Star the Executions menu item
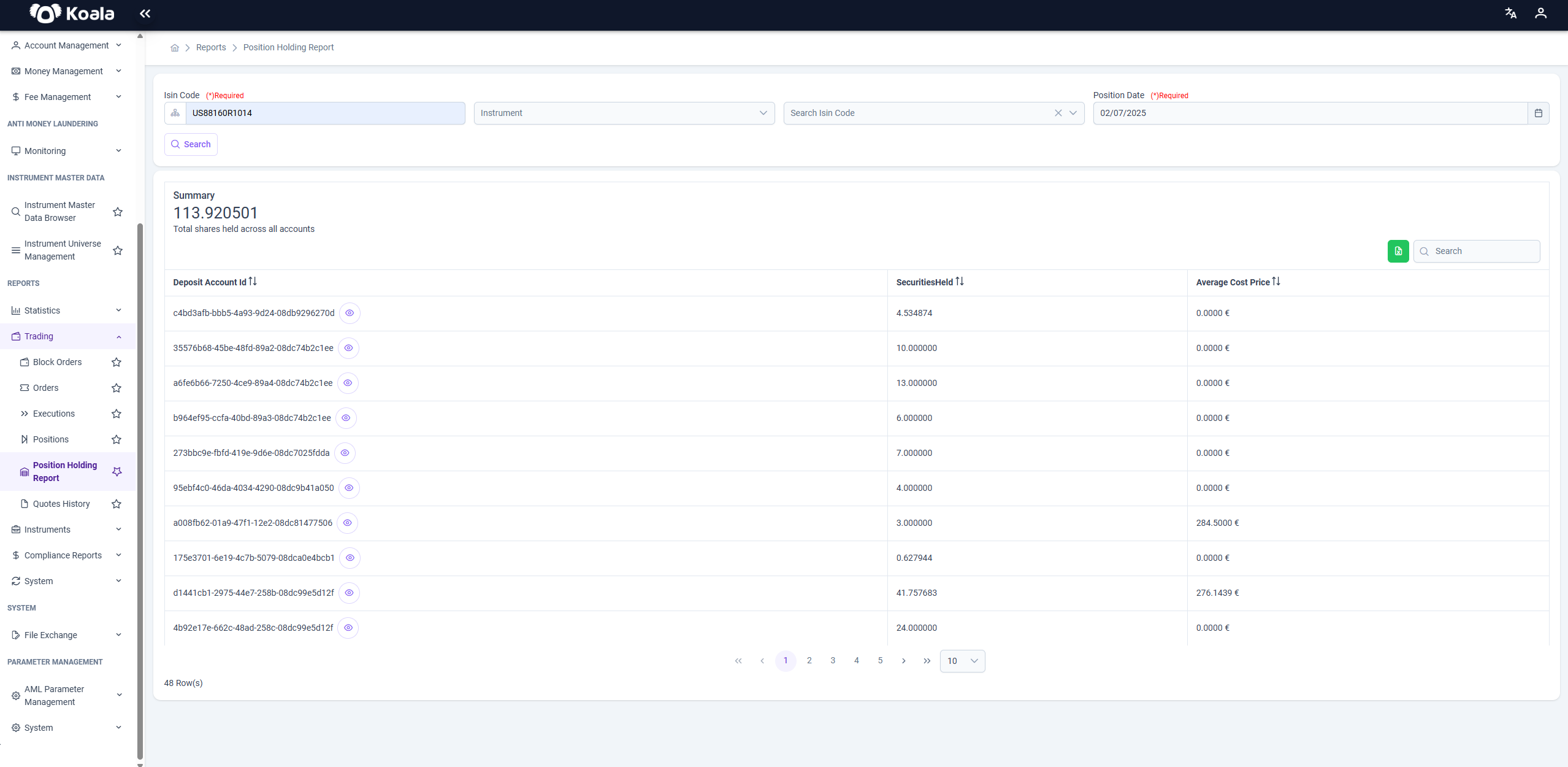The image size is (1568, 767). 117,414
